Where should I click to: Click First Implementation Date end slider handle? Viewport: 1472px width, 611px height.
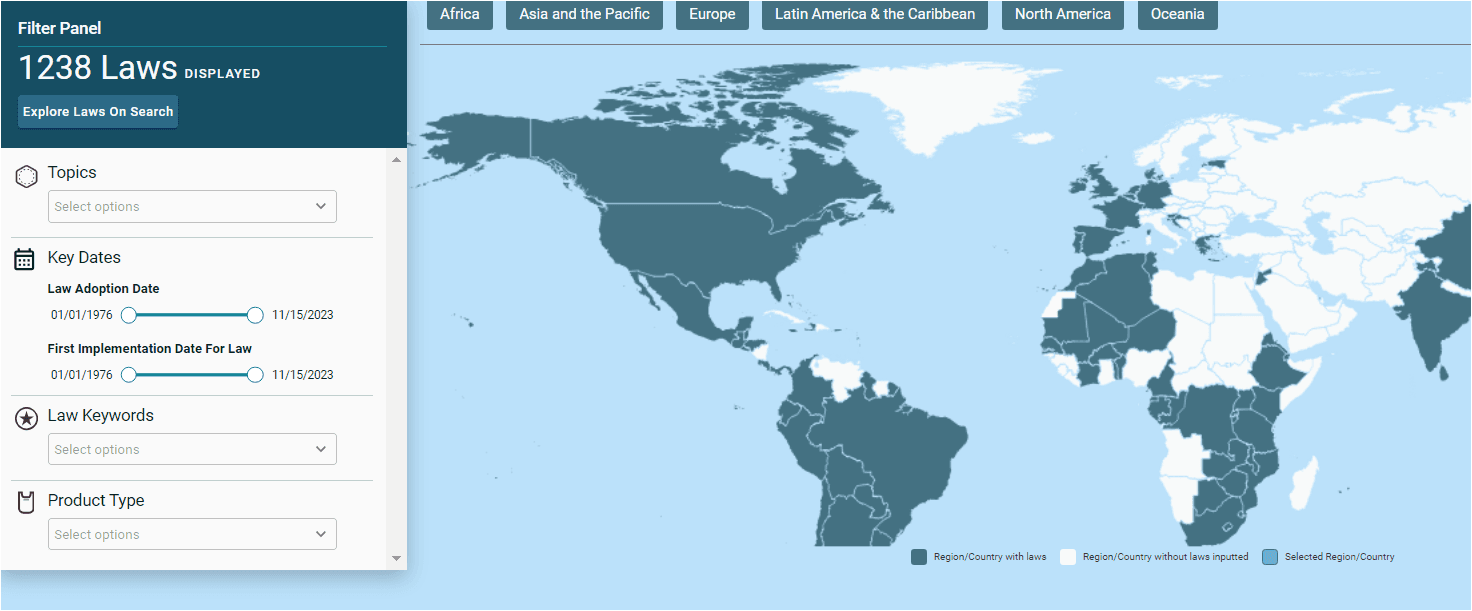coord(255,375)
